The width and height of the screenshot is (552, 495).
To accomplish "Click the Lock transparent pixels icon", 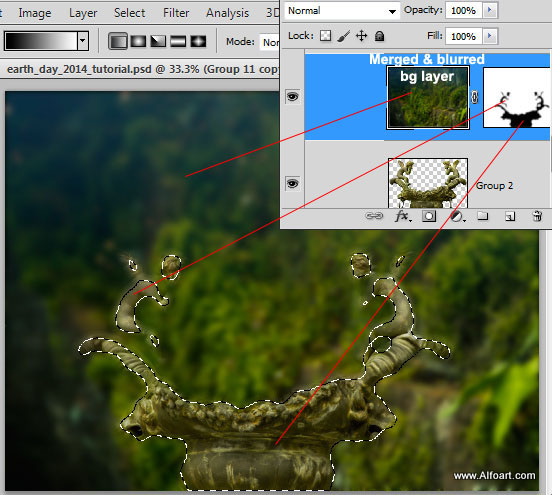I will click(325, 36).
